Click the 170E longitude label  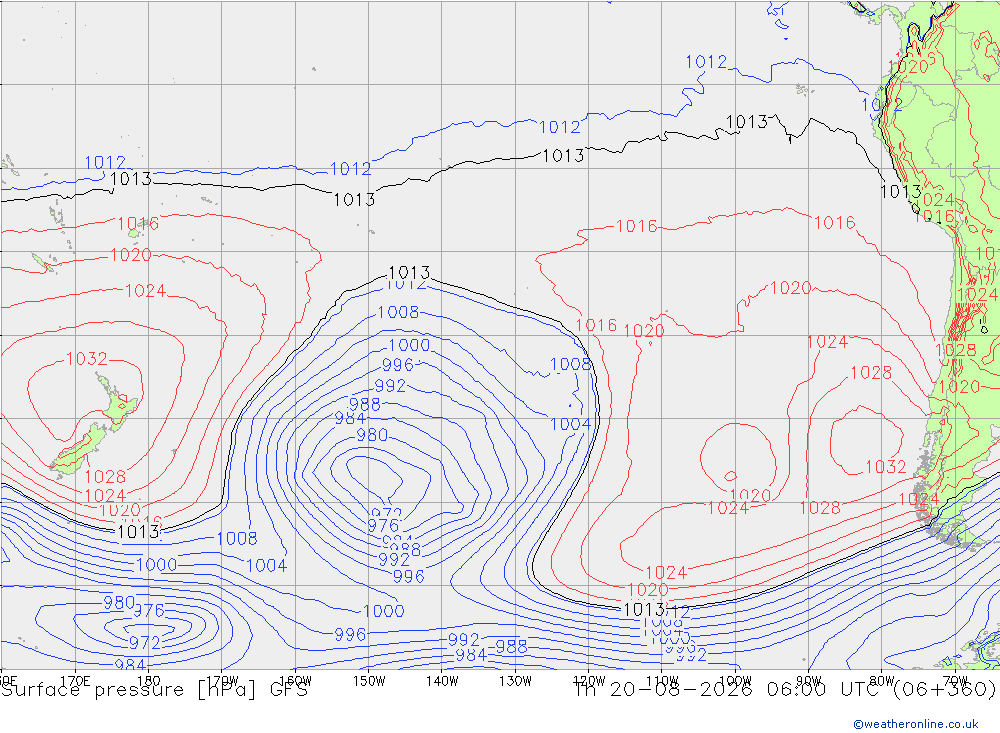tap(75, 681)
